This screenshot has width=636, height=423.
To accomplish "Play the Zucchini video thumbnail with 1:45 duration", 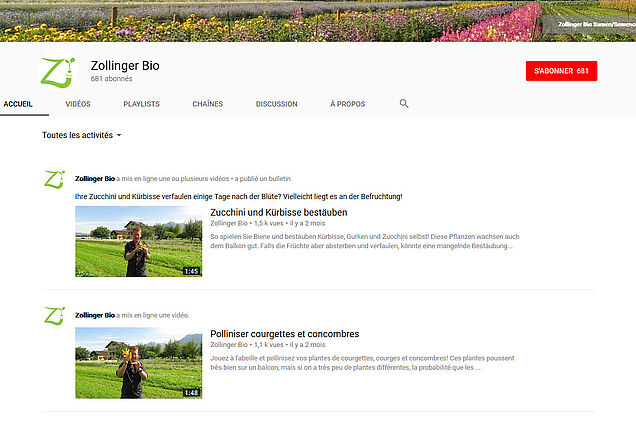I will pyautogui.click(x=138, y=242).
